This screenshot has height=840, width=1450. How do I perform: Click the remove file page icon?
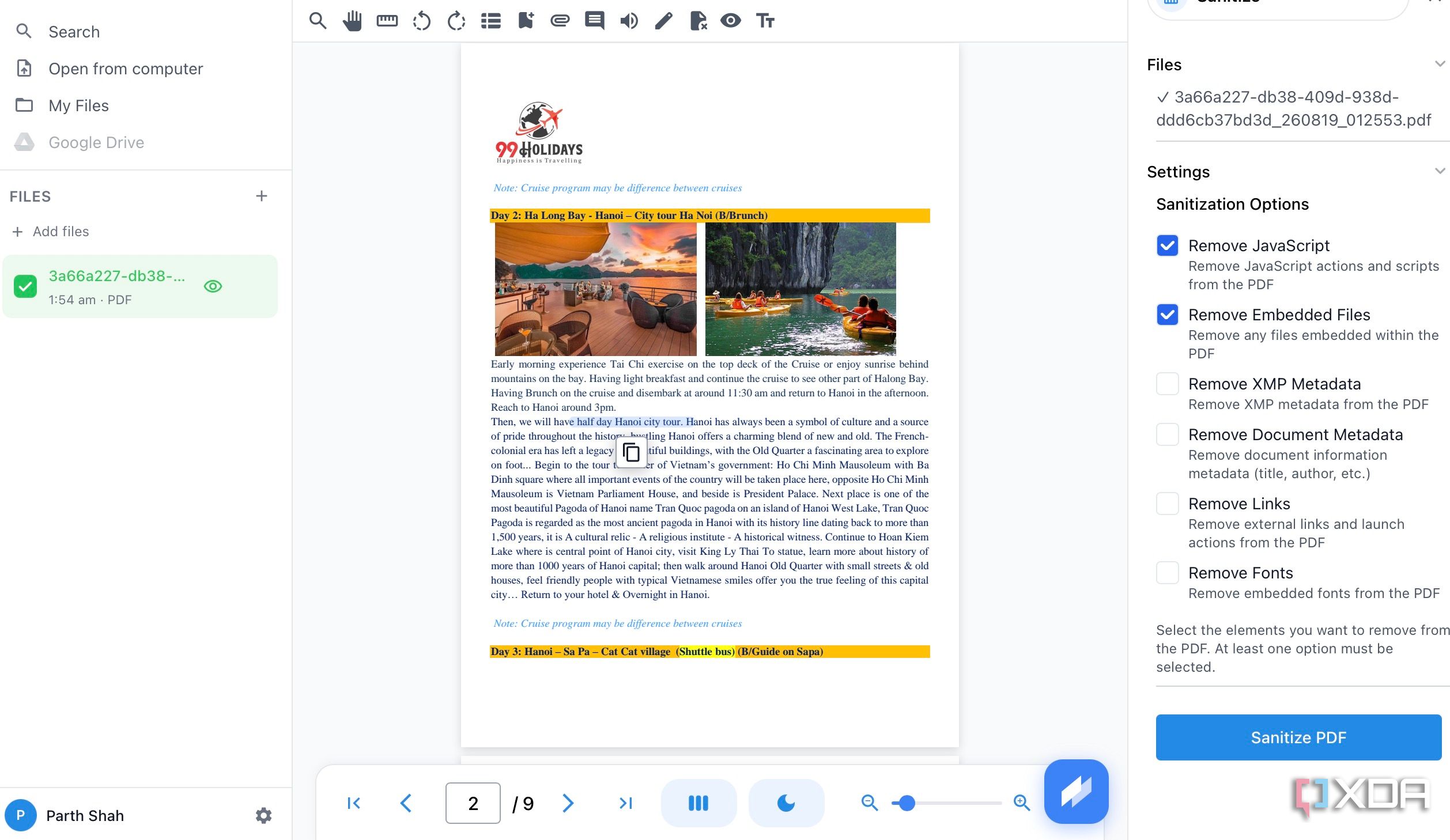(698, 21)
